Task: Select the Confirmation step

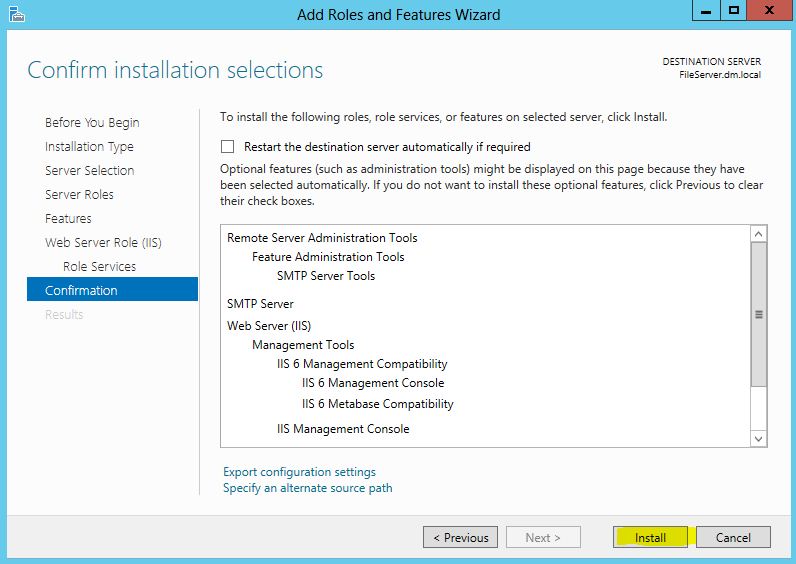Action: [x=81, y=290]
